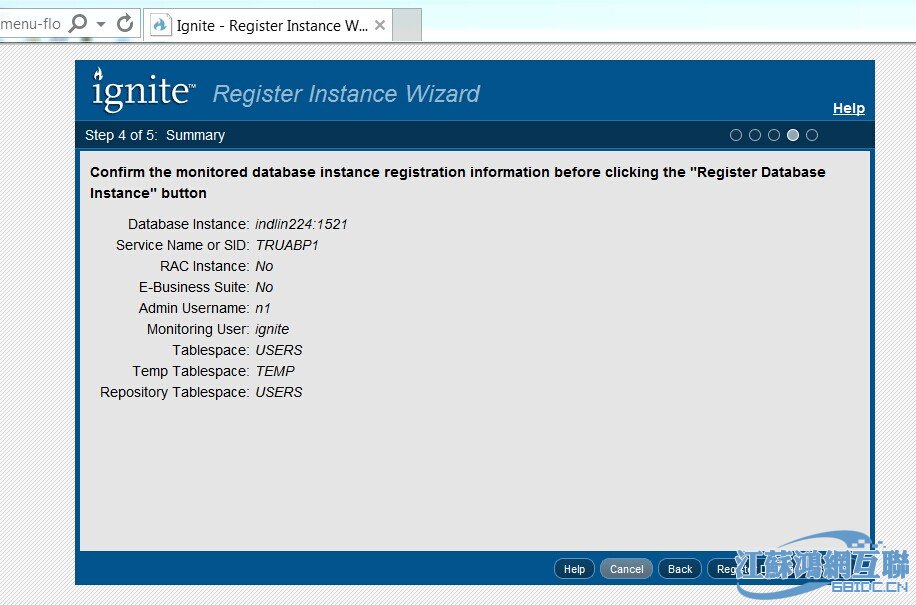916x605 pixels.
Task: Click the 'No' value beside RAC Instance
Action: (x=264, y=266)
